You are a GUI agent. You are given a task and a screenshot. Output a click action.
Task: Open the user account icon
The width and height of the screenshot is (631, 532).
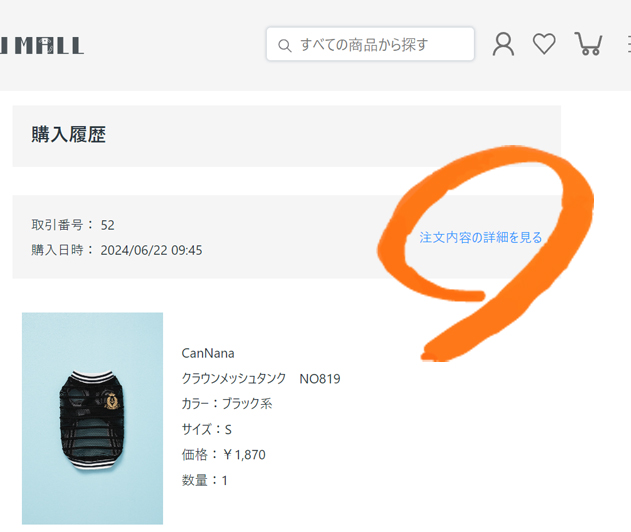(x=503, y=44)
